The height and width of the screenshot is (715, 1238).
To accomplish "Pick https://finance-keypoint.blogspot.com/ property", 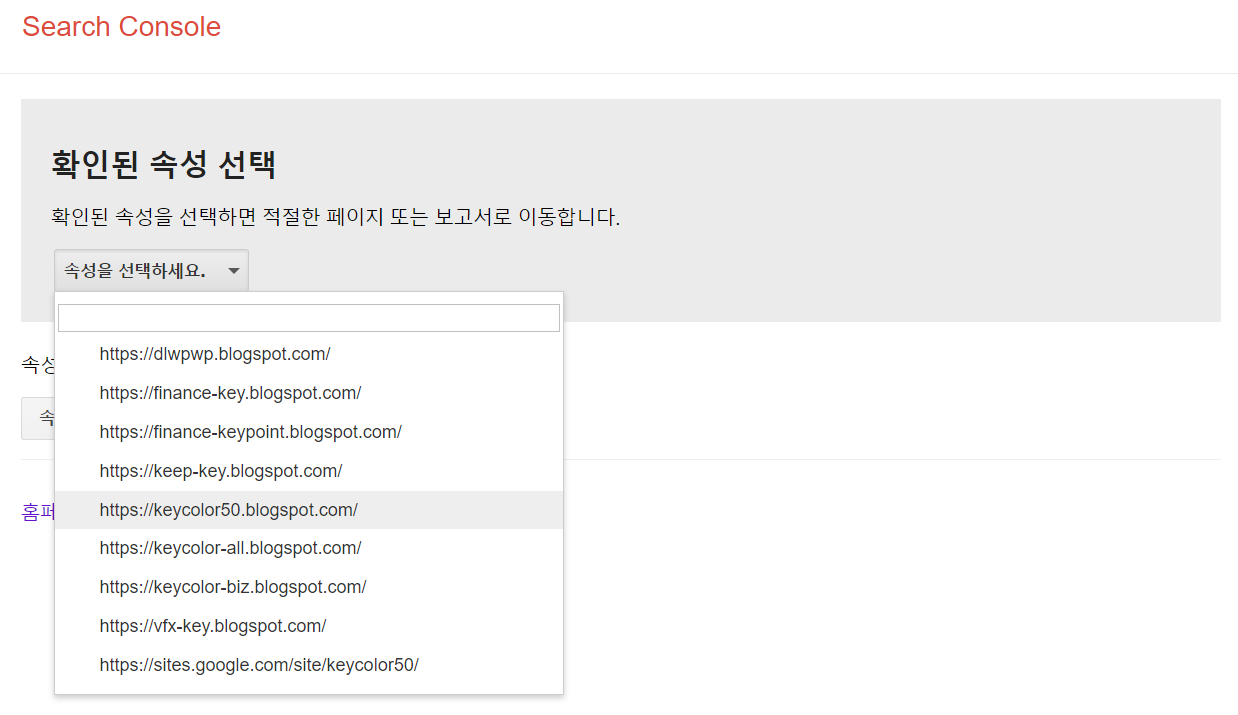I will click(x=309, y=432).
